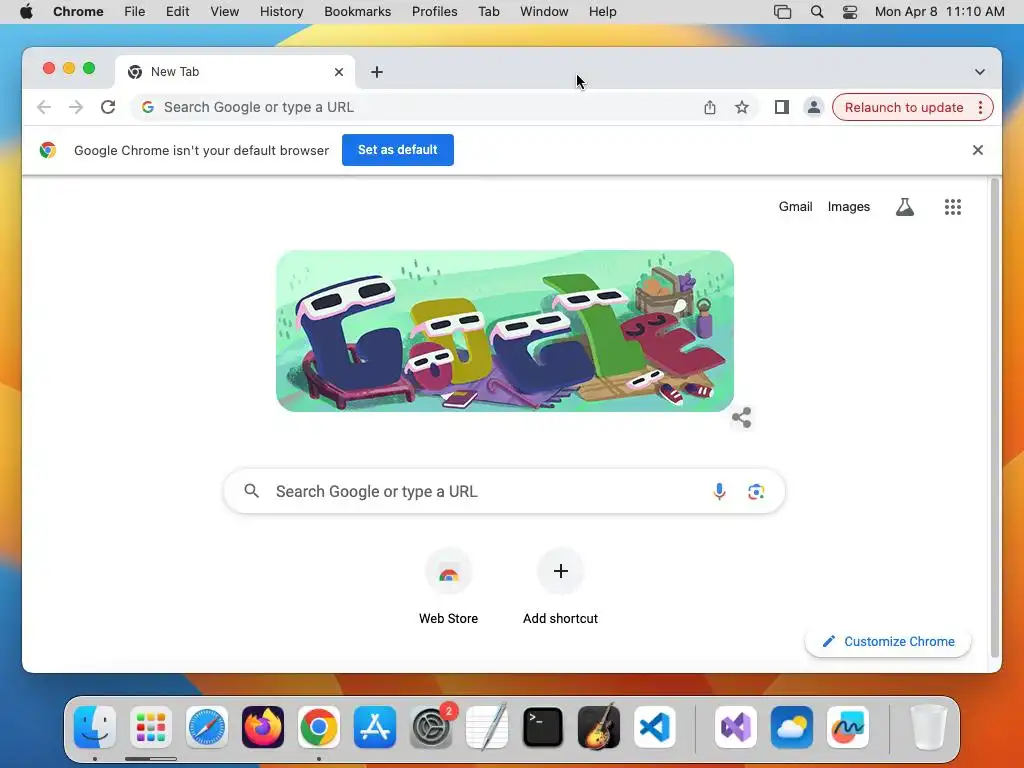The image size is (1024, 768).
Task: Open the Help menu
Action: tap(602, 12)
